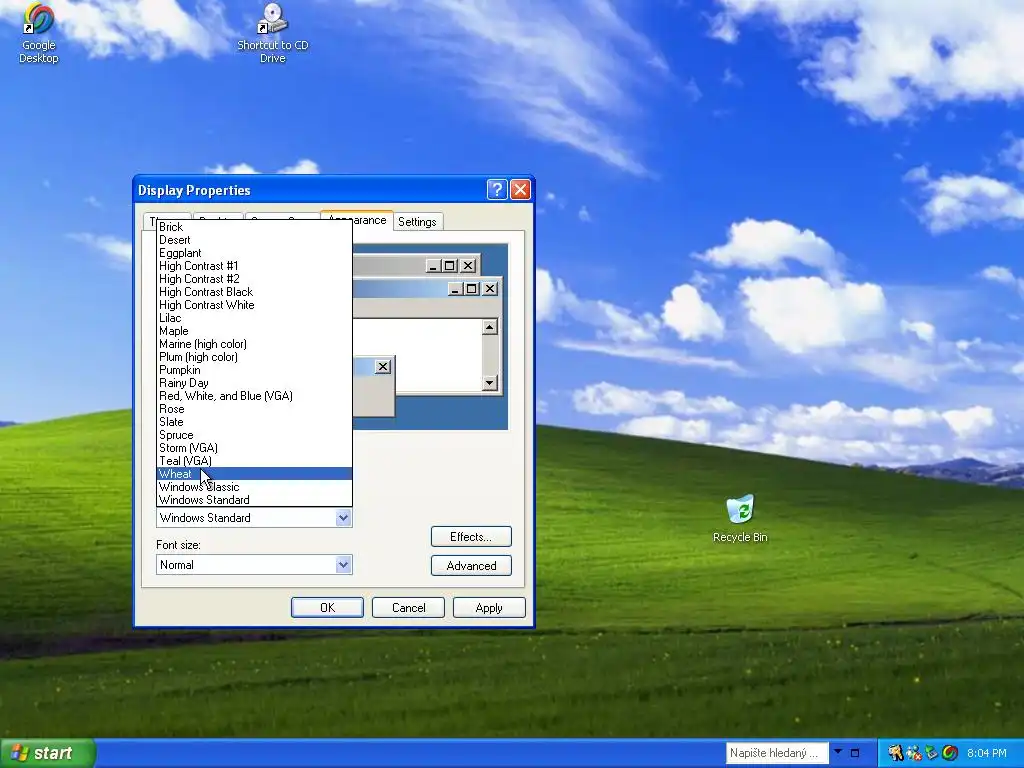Viewport: 1024px width, 768px height.
Task: Select Storm (VGA) scheme
Action: click(x=255, y=448)
